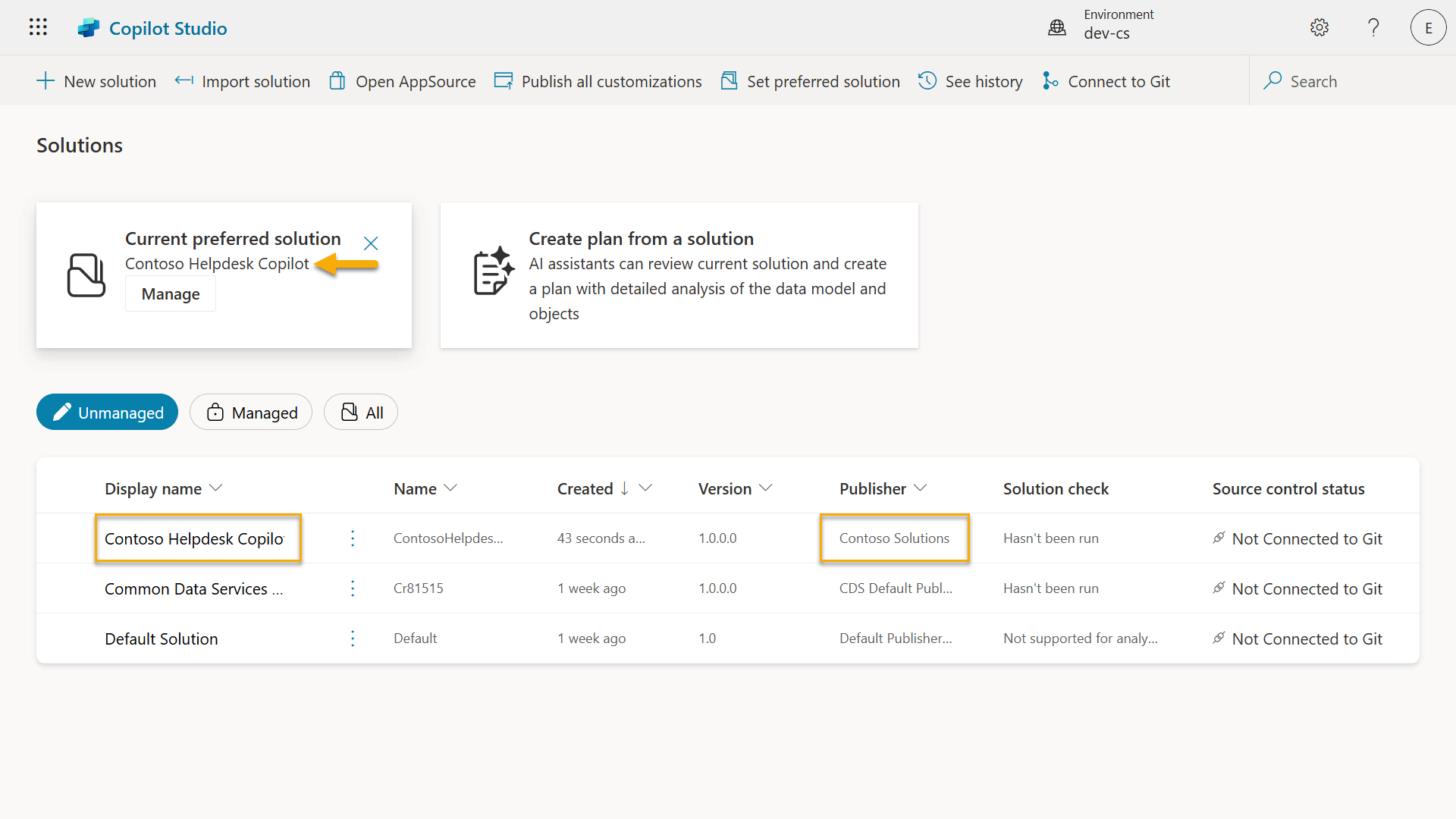The width and height of the screenshot is (1456, 819).
Task: Click the Environment globe icon
Action: tap(1057, 27)
